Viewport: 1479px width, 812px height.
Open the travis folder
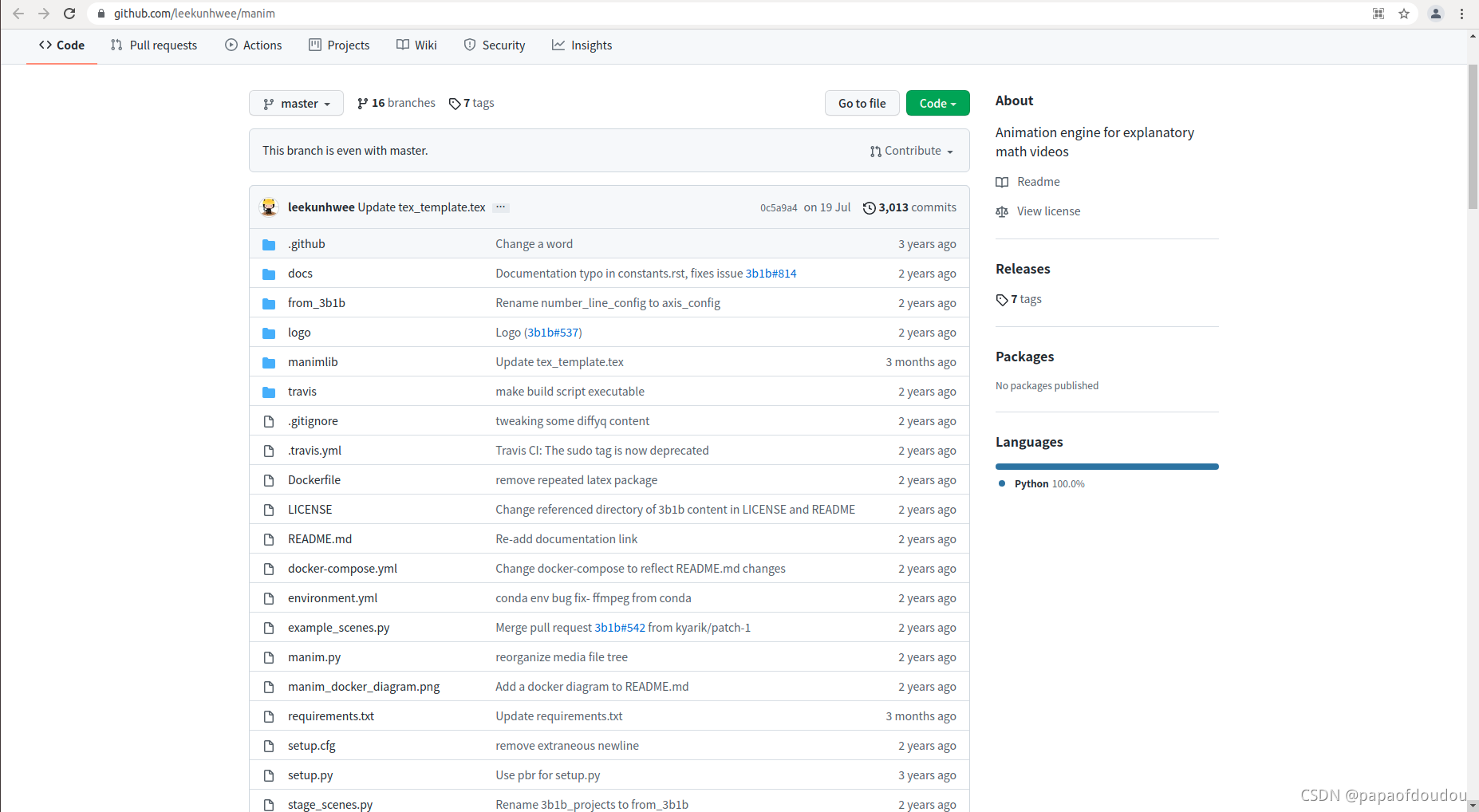pyautogui.click(x=302, y=392)
